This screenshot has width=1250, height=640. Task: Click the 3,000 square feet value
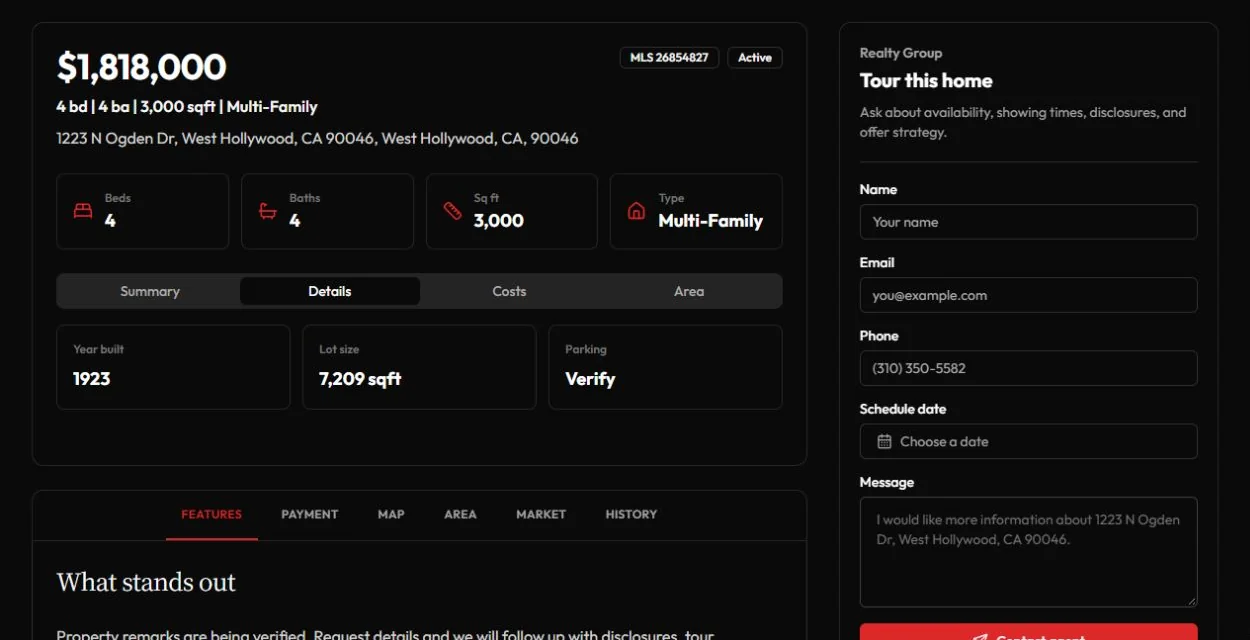click(499, 221)
